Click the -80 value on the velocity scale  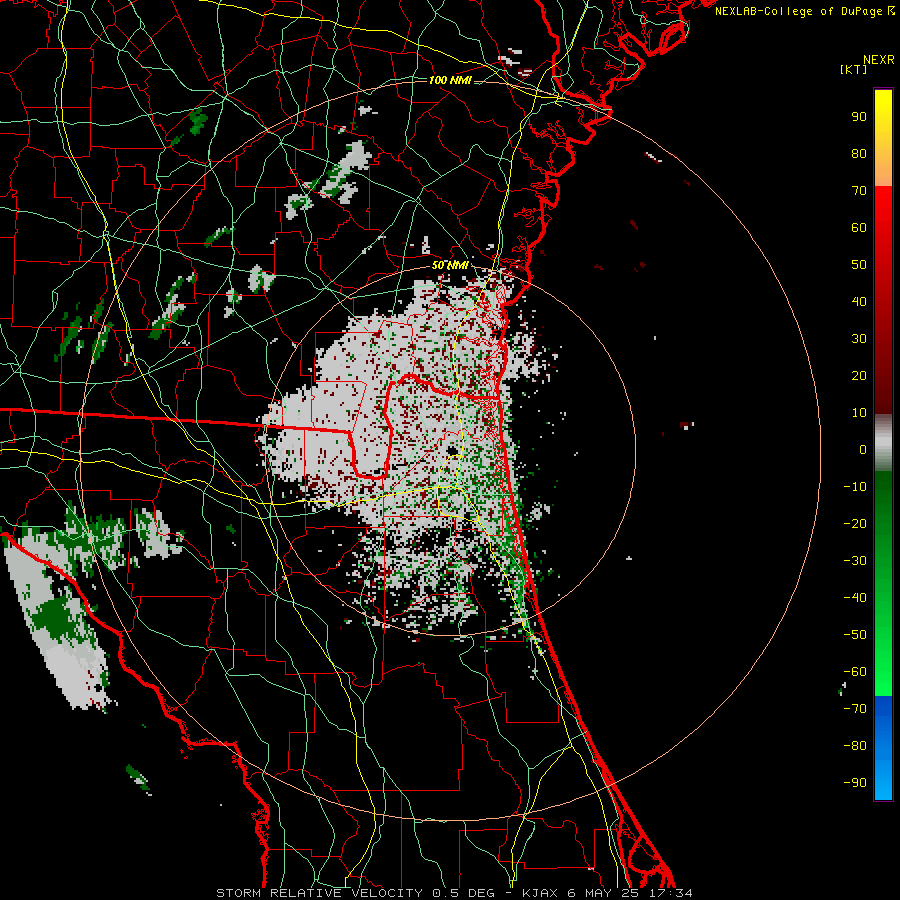(855, 746)
